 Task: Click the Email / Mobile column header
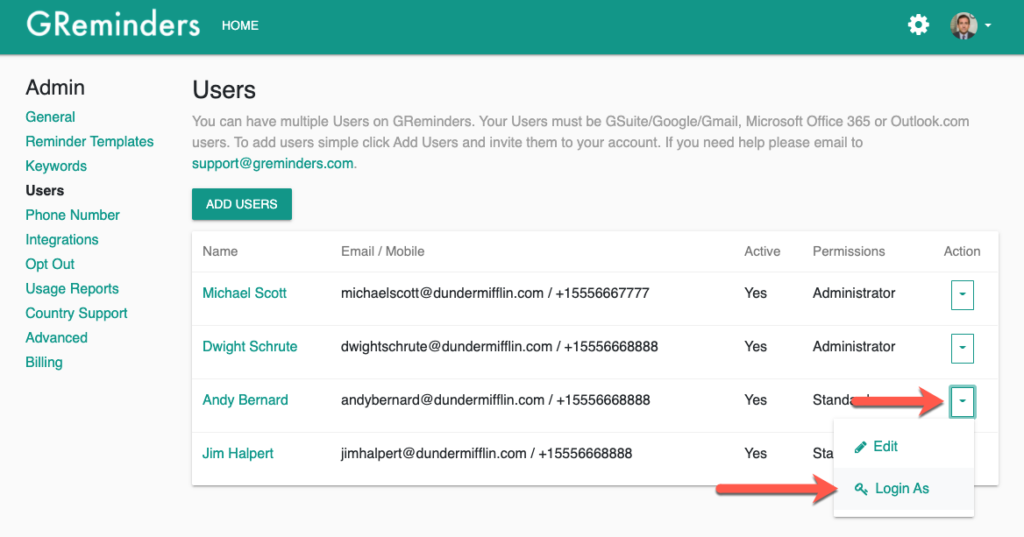click(383, 252)
